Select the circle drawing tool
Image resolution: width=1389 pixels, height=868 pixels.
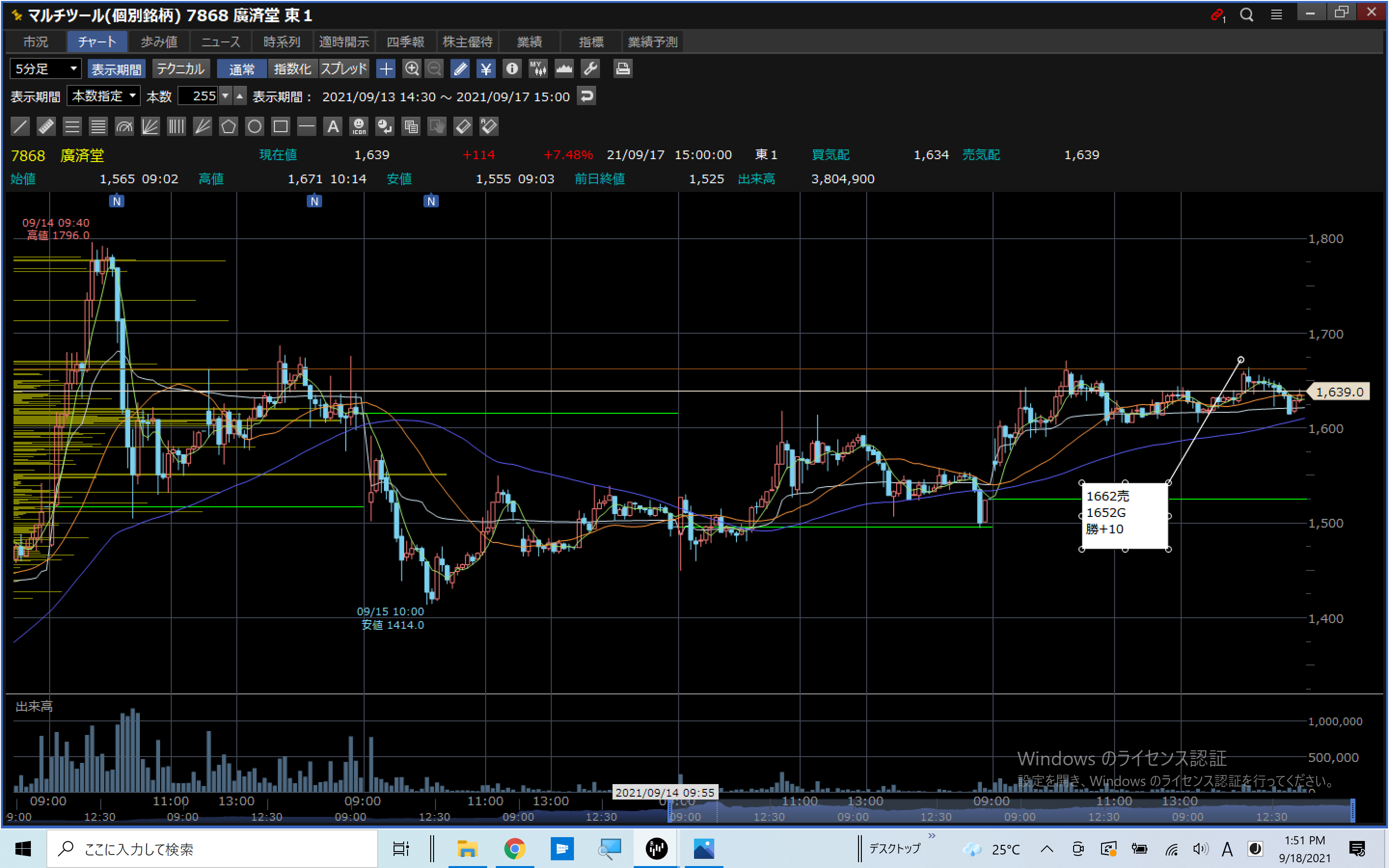[x=254, y=126]
